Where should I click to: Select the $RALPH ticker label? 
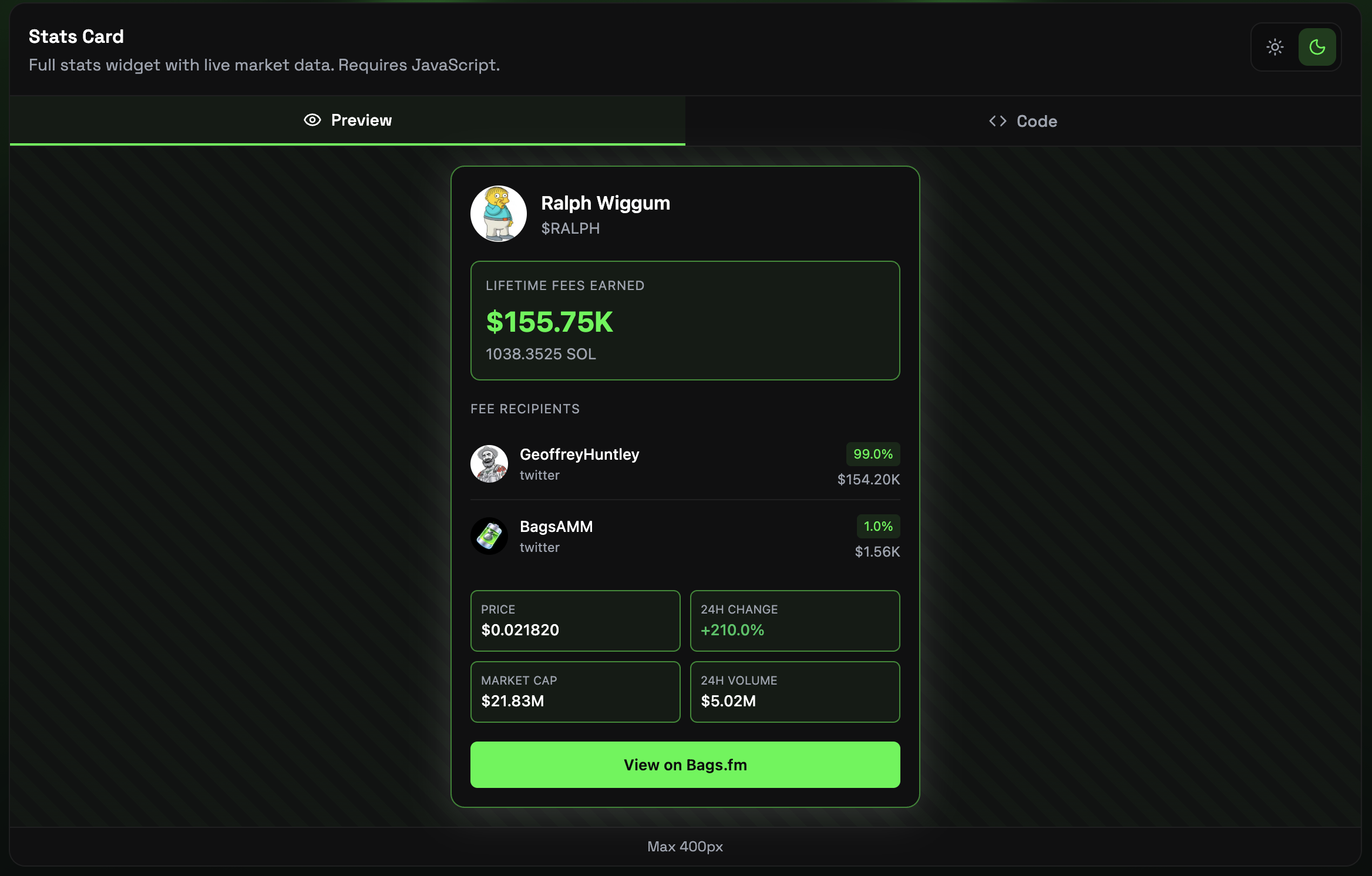[x=570, y=228]
